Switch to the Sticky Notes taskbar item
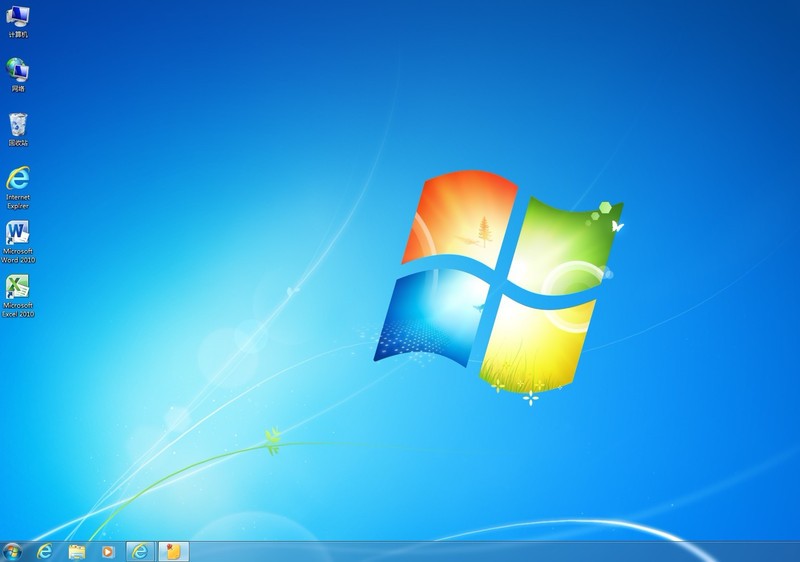The image size is (800, 562). click(x=173, y=551)
